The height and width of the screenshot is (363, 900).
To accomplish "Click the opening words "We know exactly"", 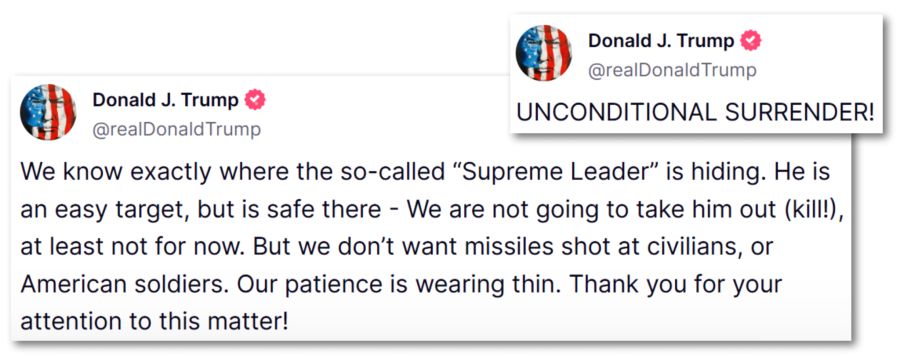I will pos(106,172).
